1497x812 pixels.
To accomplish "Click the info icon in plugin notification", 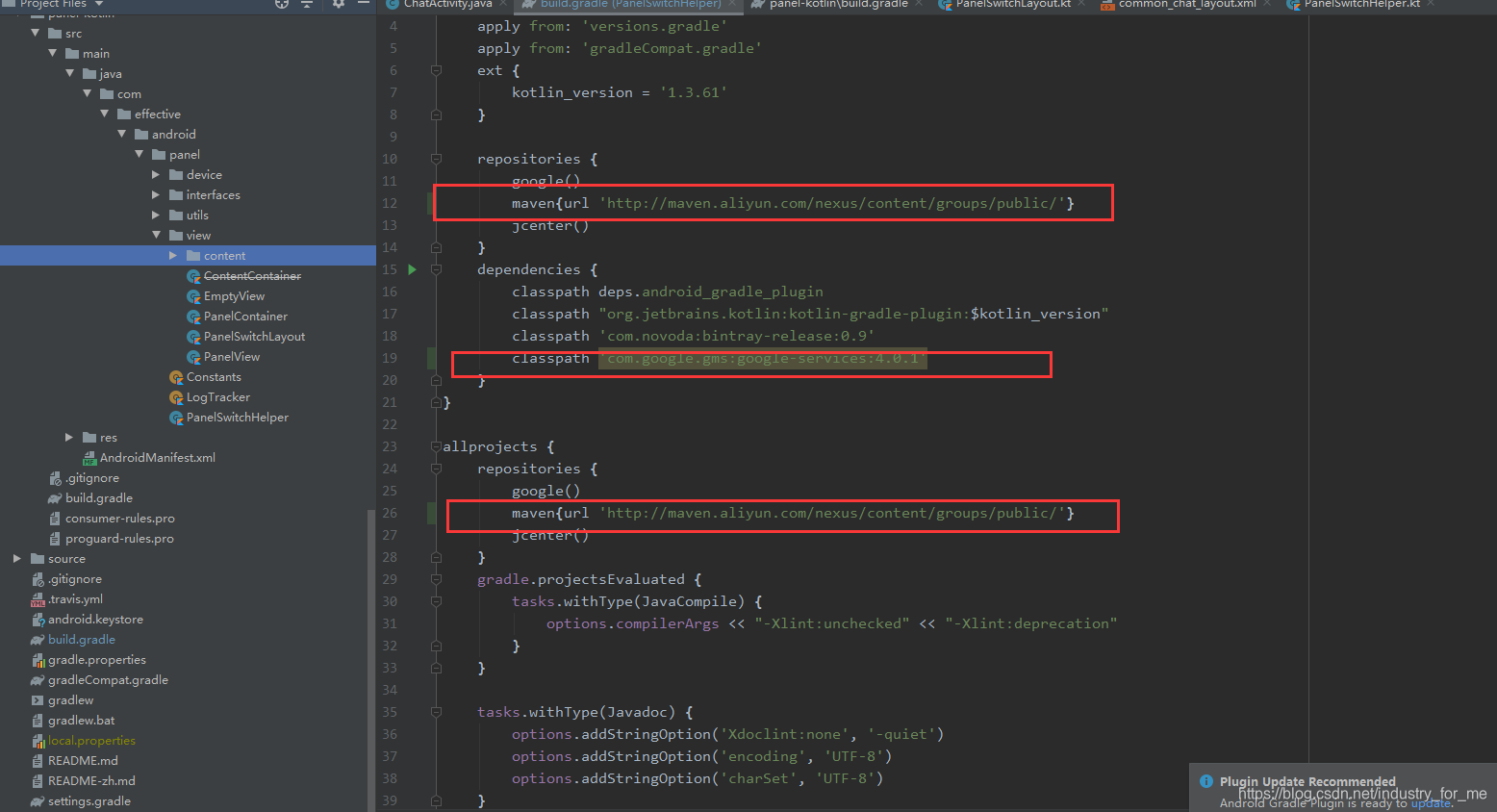I will coord(1206,781).
